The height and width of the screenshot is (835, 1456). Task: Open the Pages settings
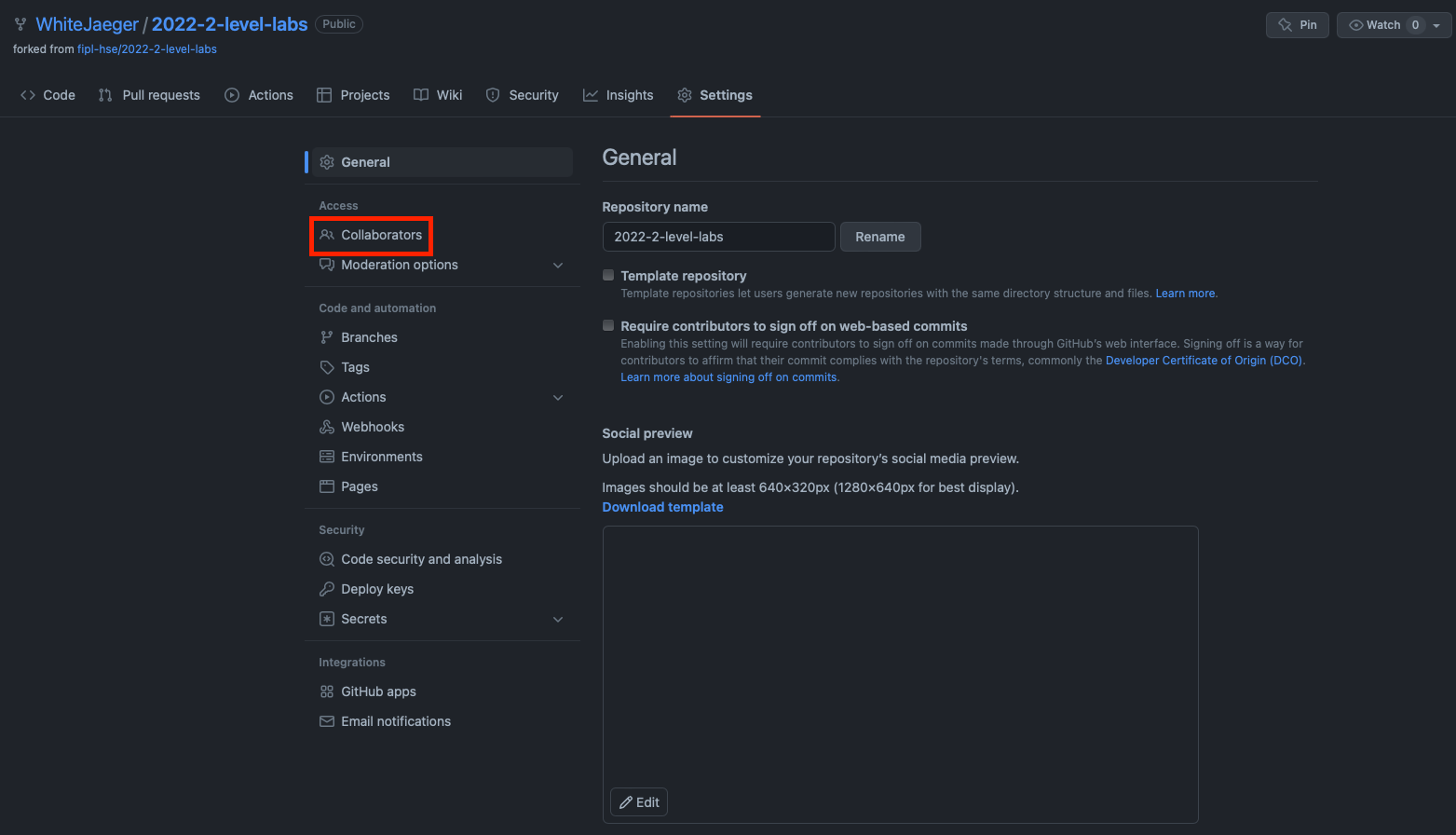point(359,486)
